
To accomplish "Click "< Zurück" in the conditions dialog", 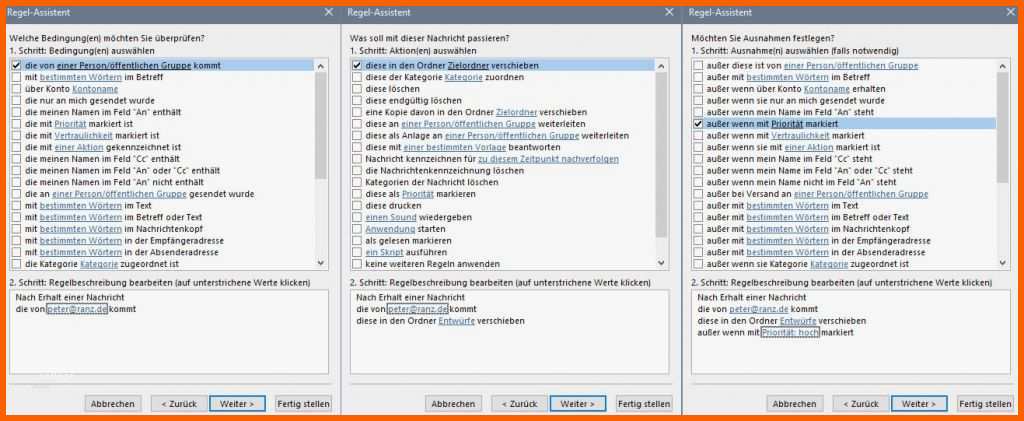I will [179, 403].
